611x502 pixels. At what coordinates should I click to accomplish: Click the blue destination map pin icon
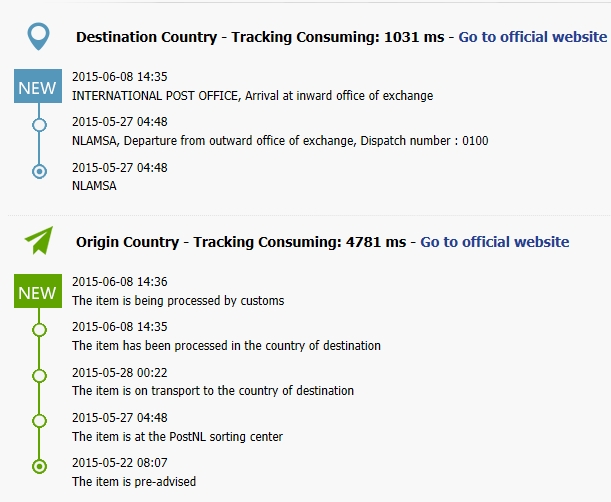click(39, 37)
